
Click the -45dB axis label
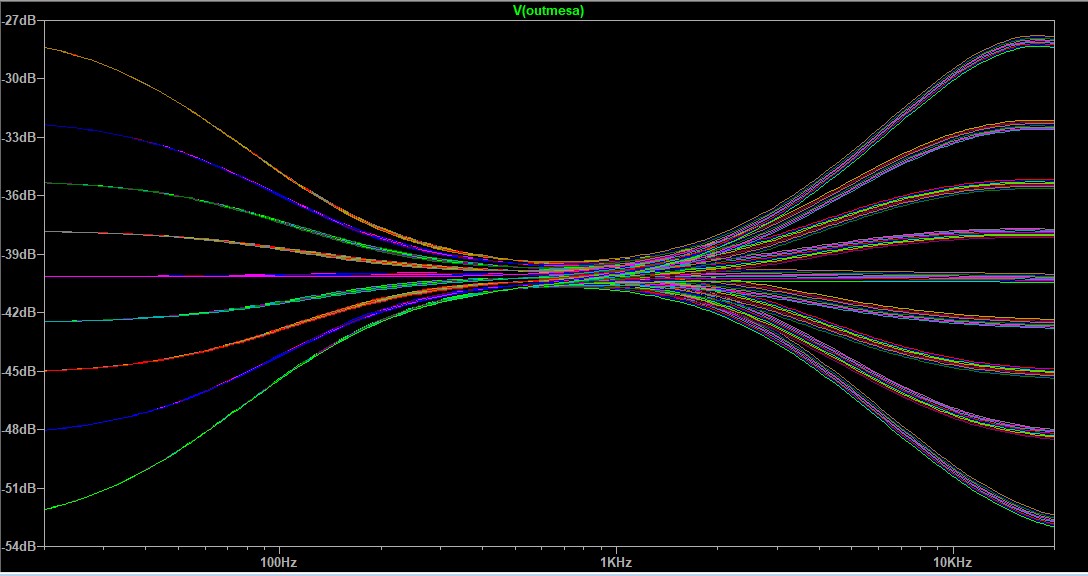click(19, 371)
